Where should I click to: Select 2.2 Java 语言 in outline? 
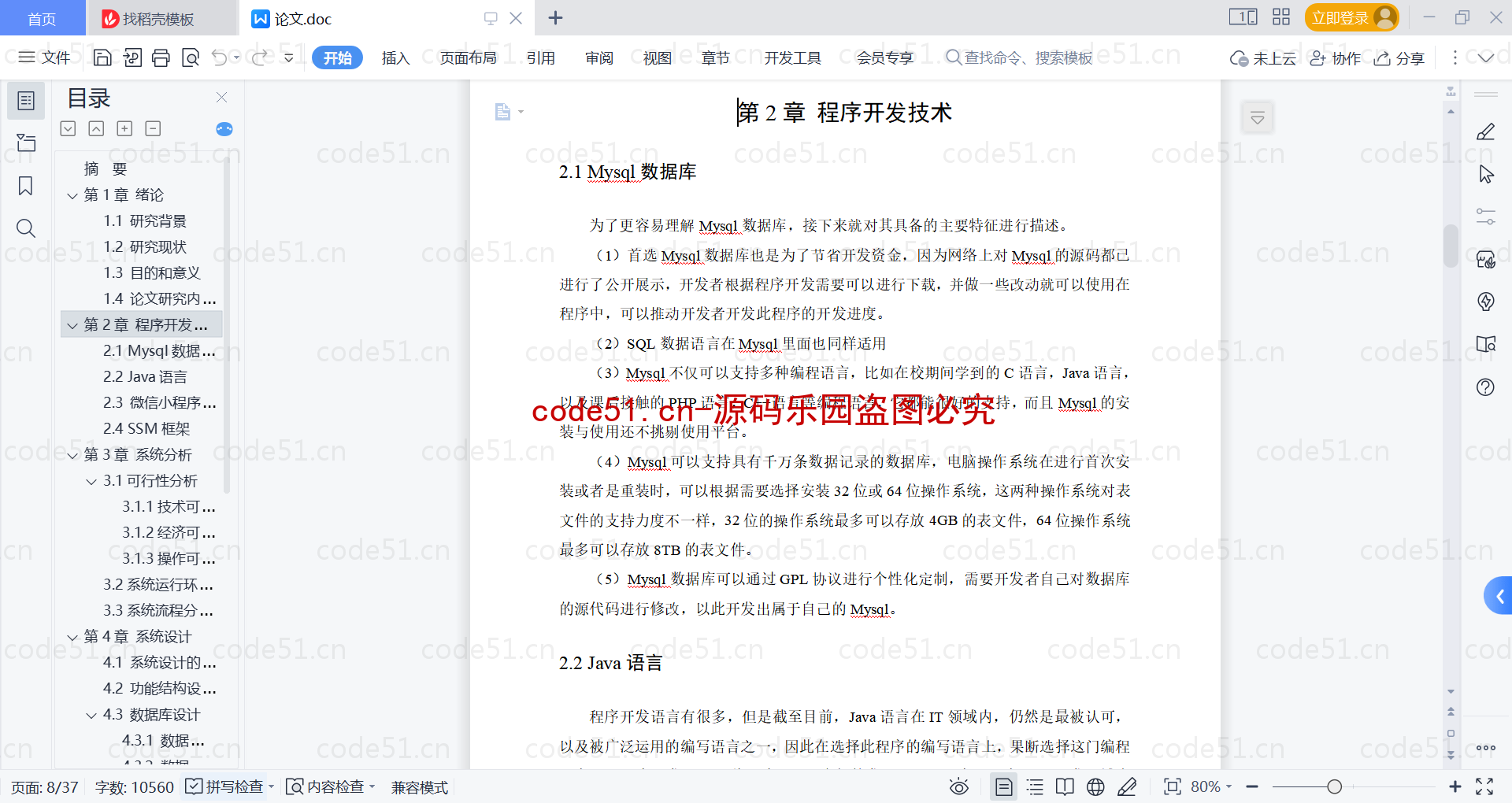(145, 377)
